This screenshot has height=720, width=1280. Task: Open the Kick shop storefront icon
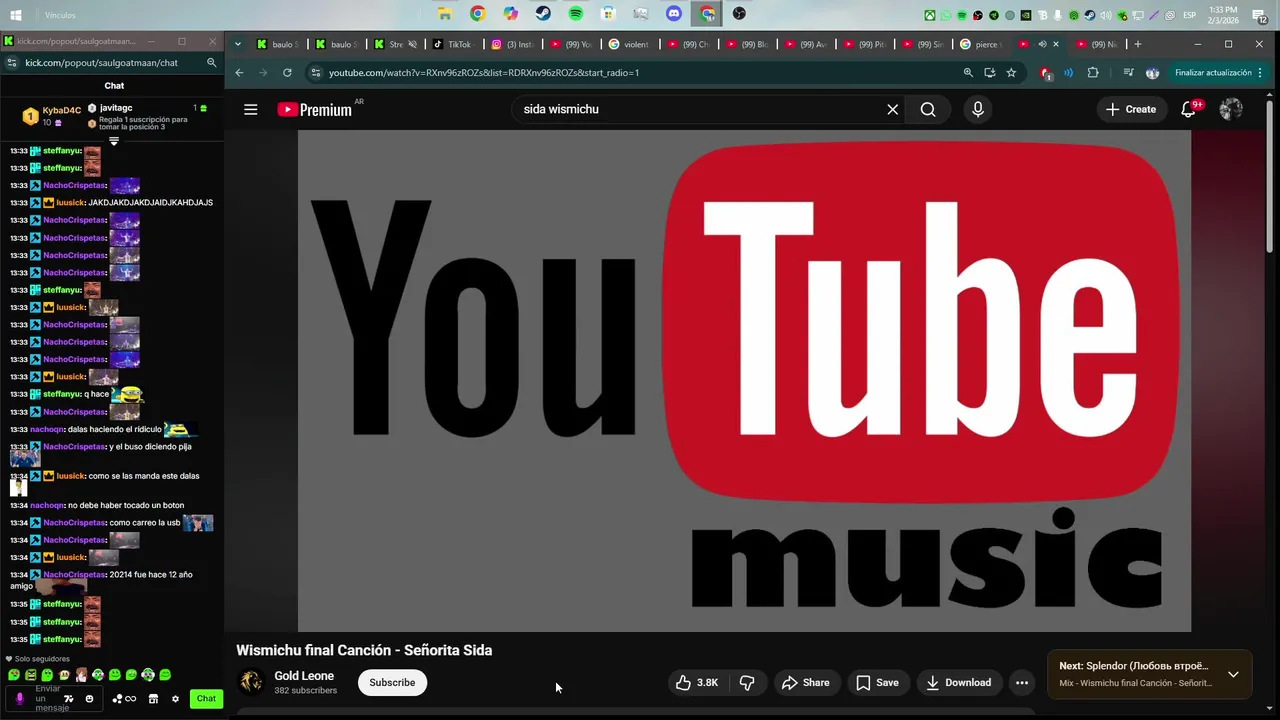click(153, 699)
